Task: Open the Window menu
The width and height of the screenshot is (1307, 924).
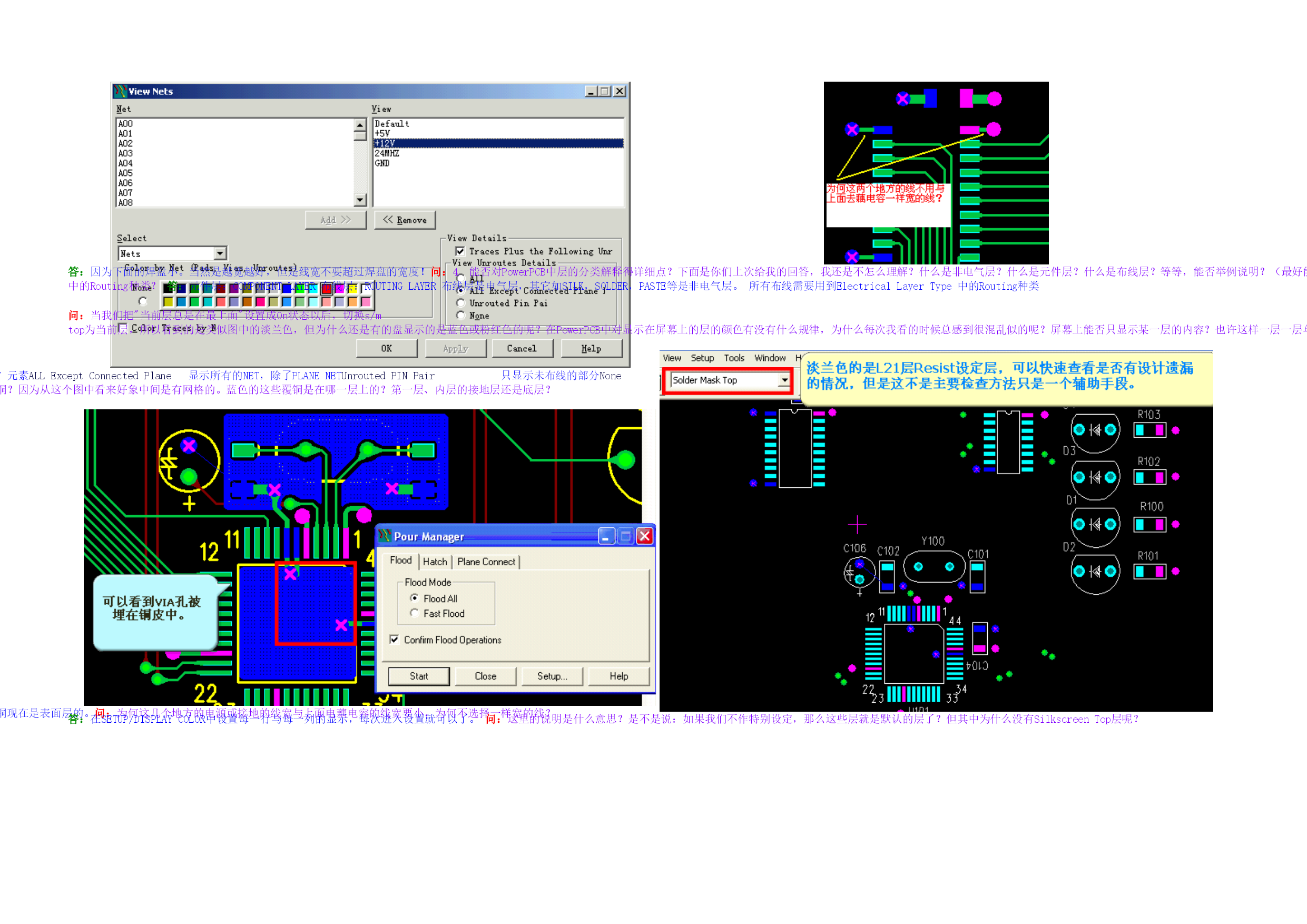Action: coord(770,358)
